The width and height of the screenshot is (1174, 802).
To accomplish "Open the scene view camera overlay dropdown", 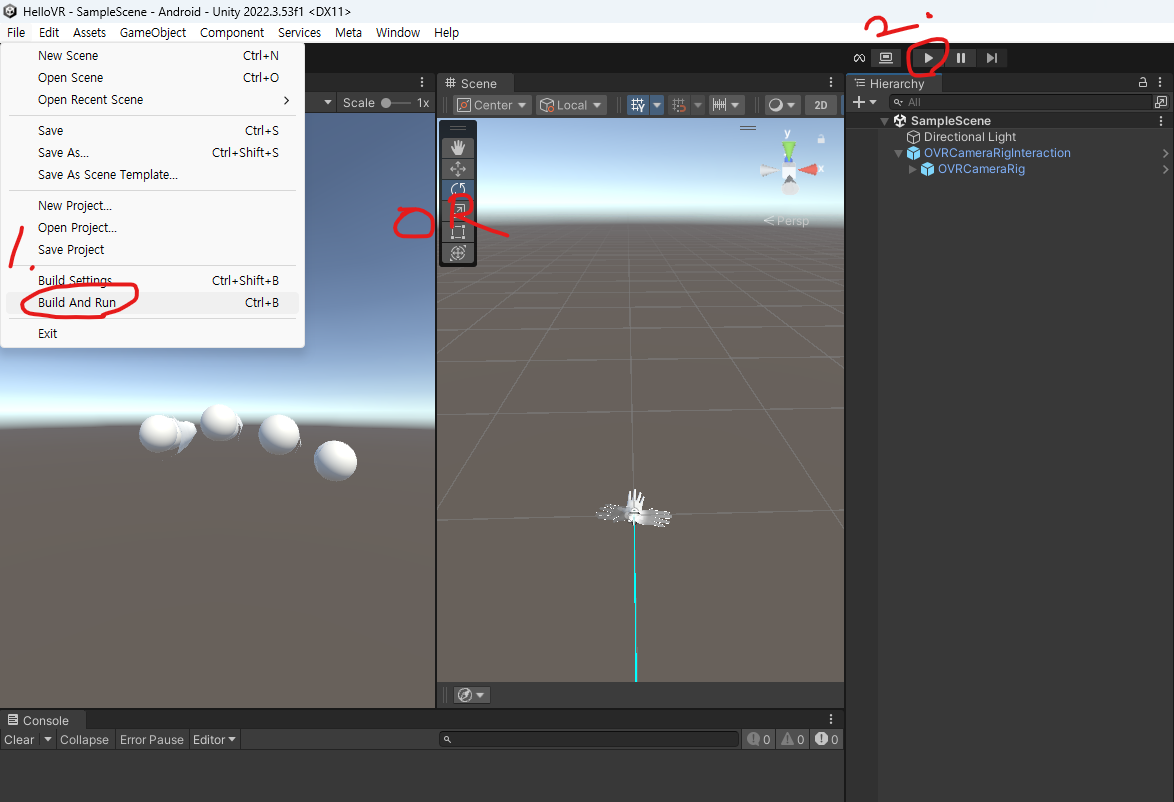I will click(x=471, y=695).
